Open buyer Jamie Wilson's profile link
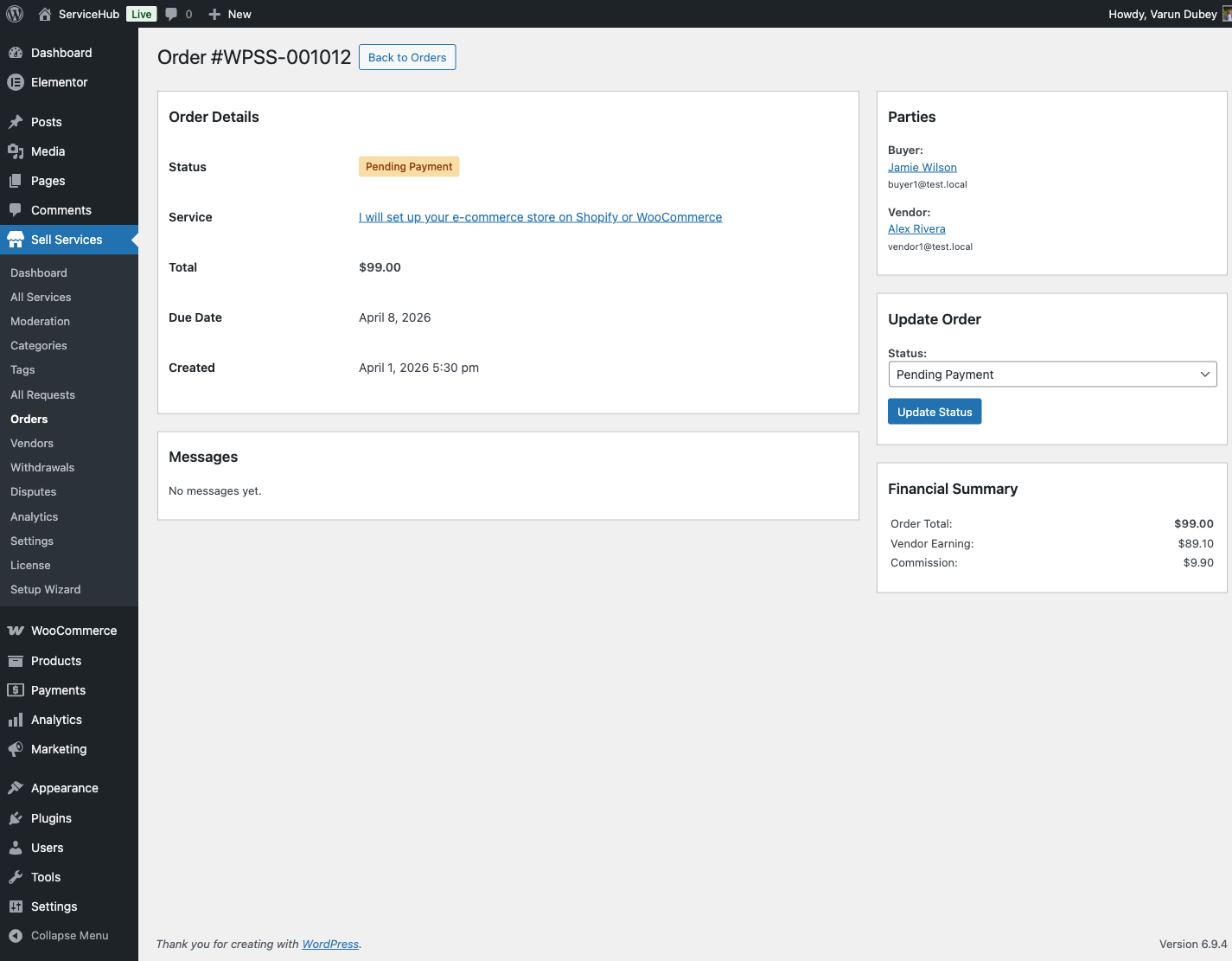 click(922, 167)
